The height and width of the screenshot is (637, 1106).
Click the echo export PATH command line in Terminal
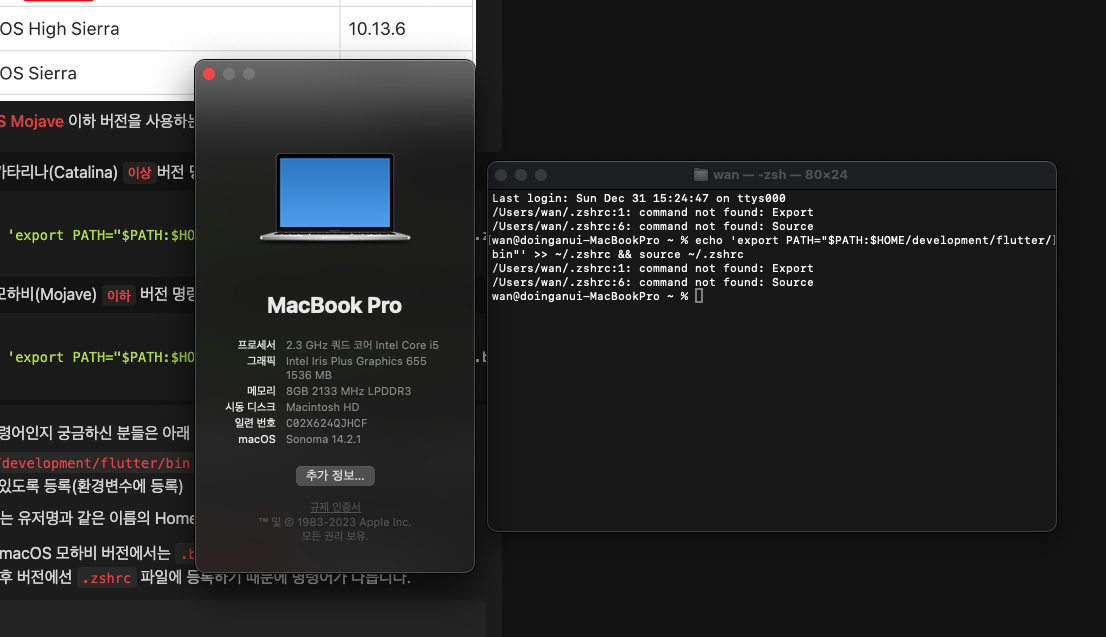click(772, 247)
